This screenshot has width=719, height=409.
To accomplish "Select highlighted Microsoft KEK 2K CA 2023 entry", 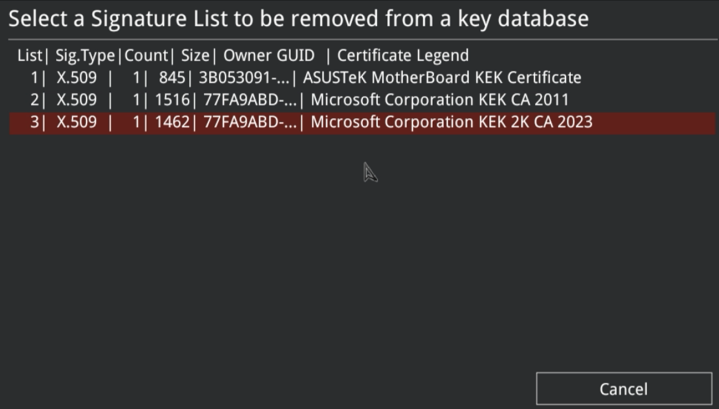I will tap(452, 123).
